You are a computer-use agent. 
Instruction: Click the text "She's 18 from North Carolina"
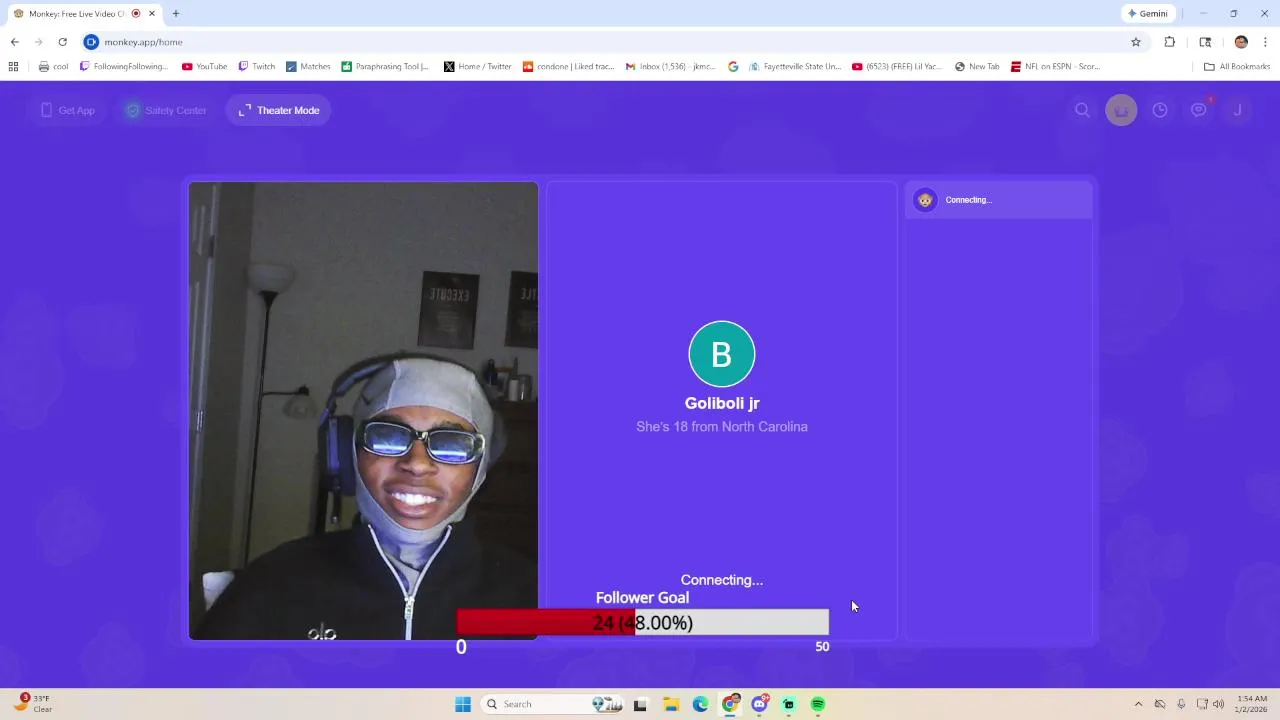[x=722, y=426]
